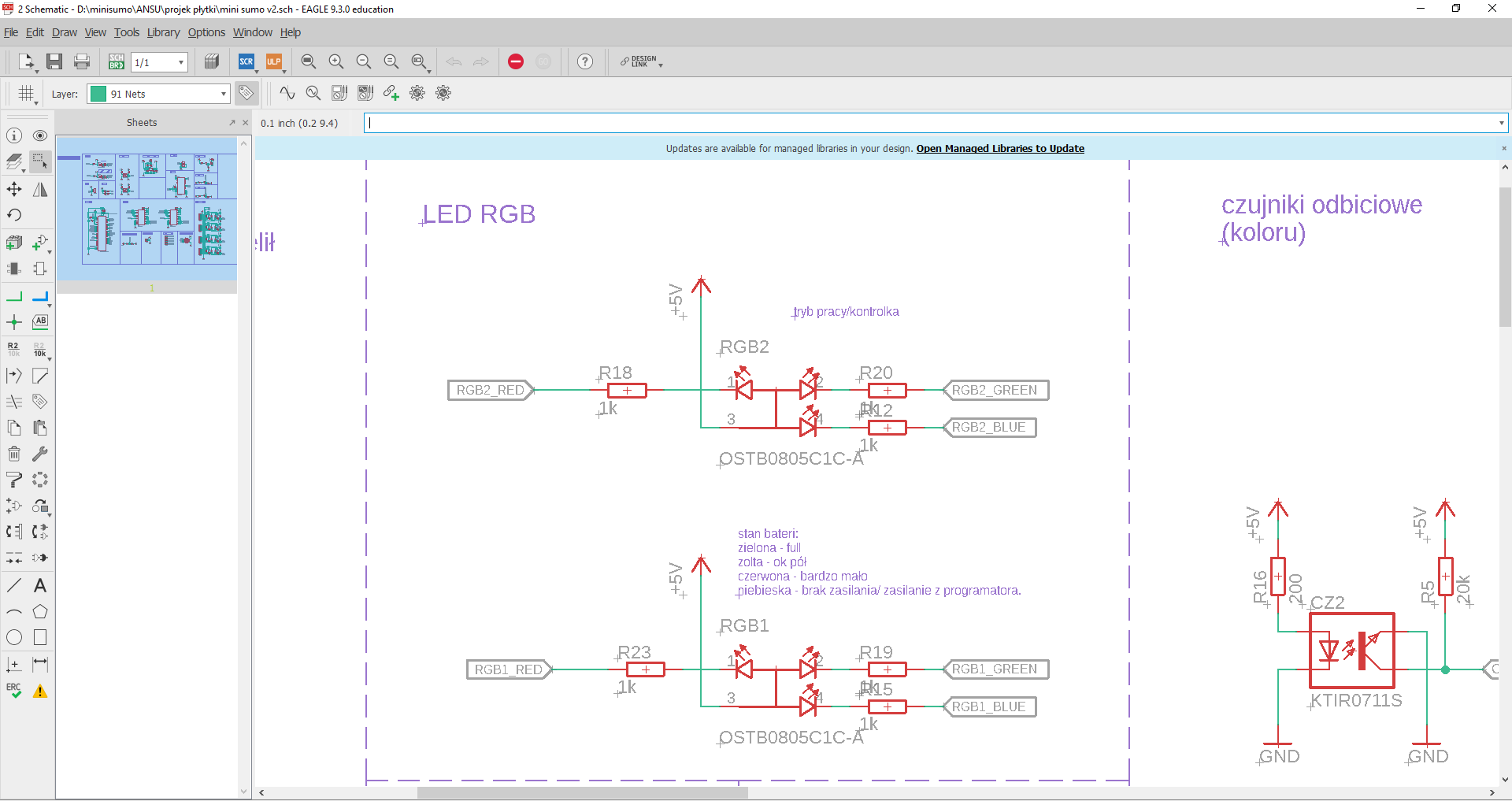The image size is (1512, 801).
Task: Click the red Stop command icon
Action: point(516,61)
